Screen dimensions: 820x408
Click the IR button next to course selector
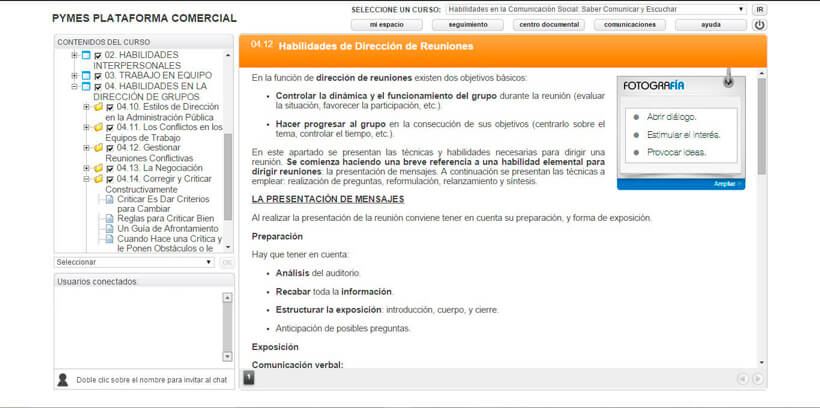pos(760,9)
